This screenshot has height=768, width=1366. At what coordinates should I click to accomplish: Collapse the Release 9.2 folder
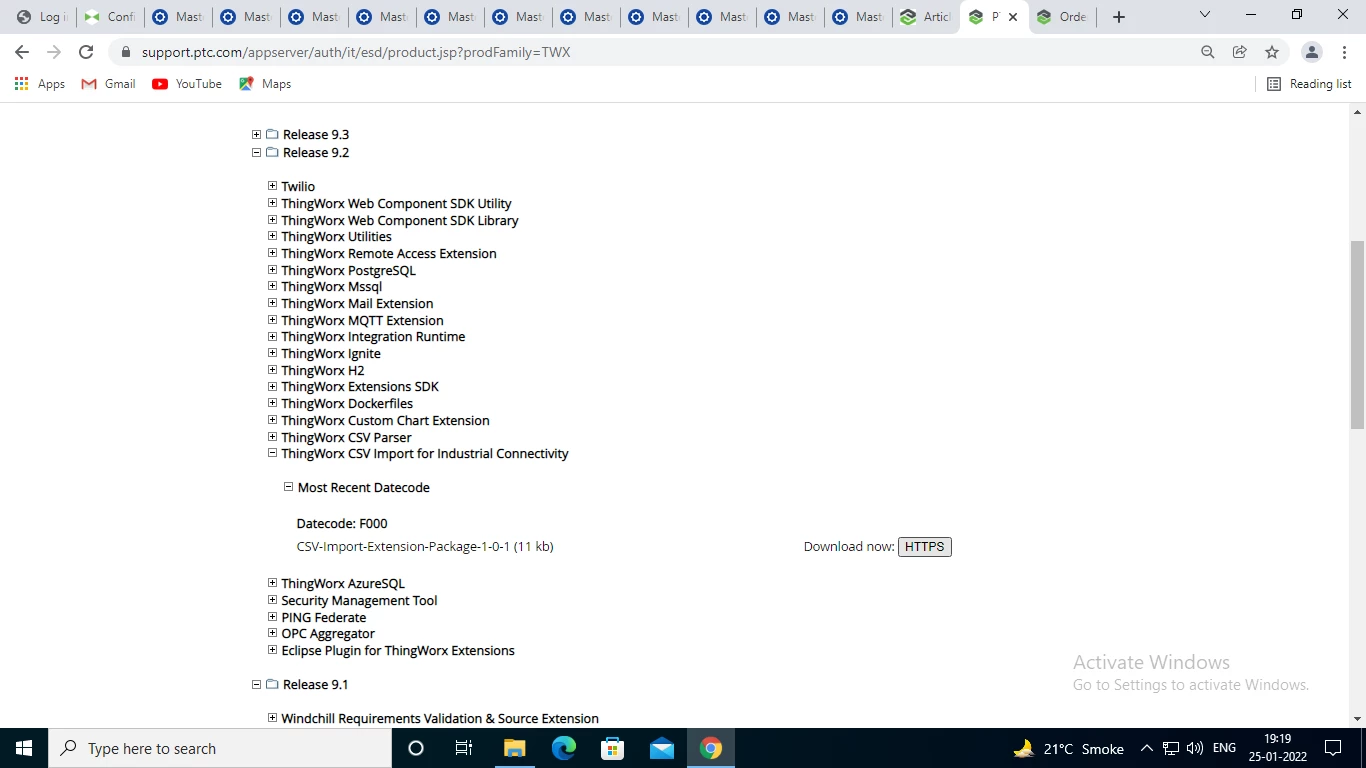coord(256,153)
